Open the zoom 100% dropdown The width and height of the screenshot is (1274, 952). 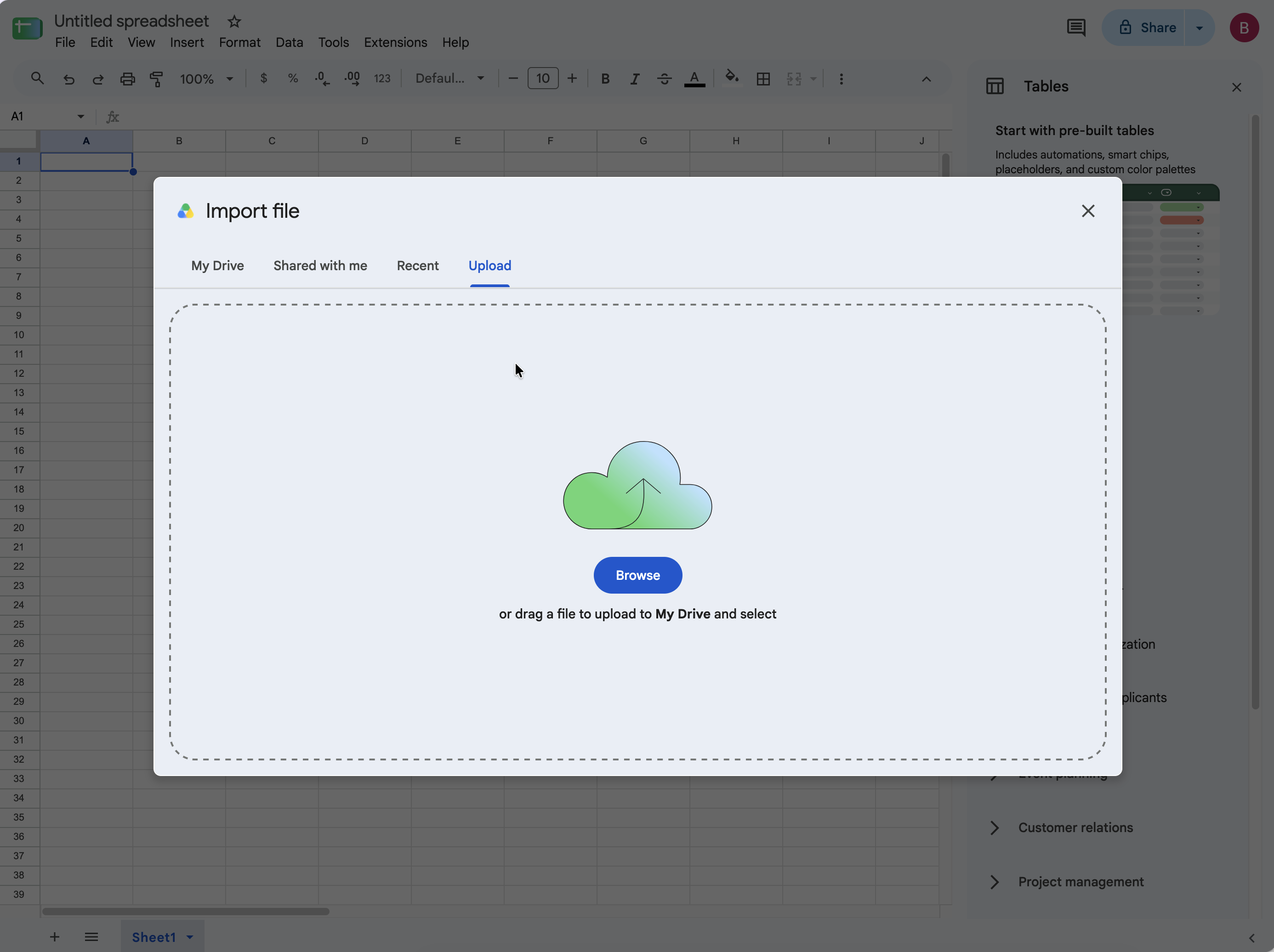206,79
